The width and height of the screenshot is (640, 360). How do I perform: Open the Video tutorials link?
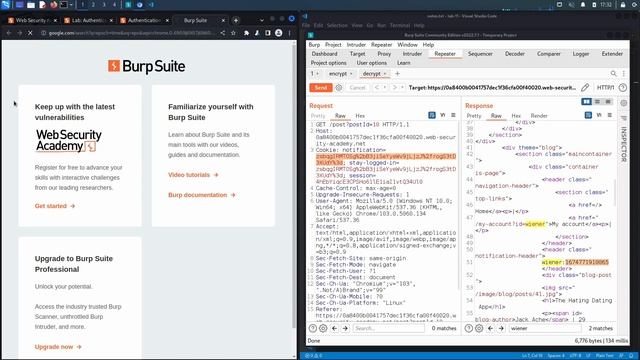[193, 175]
